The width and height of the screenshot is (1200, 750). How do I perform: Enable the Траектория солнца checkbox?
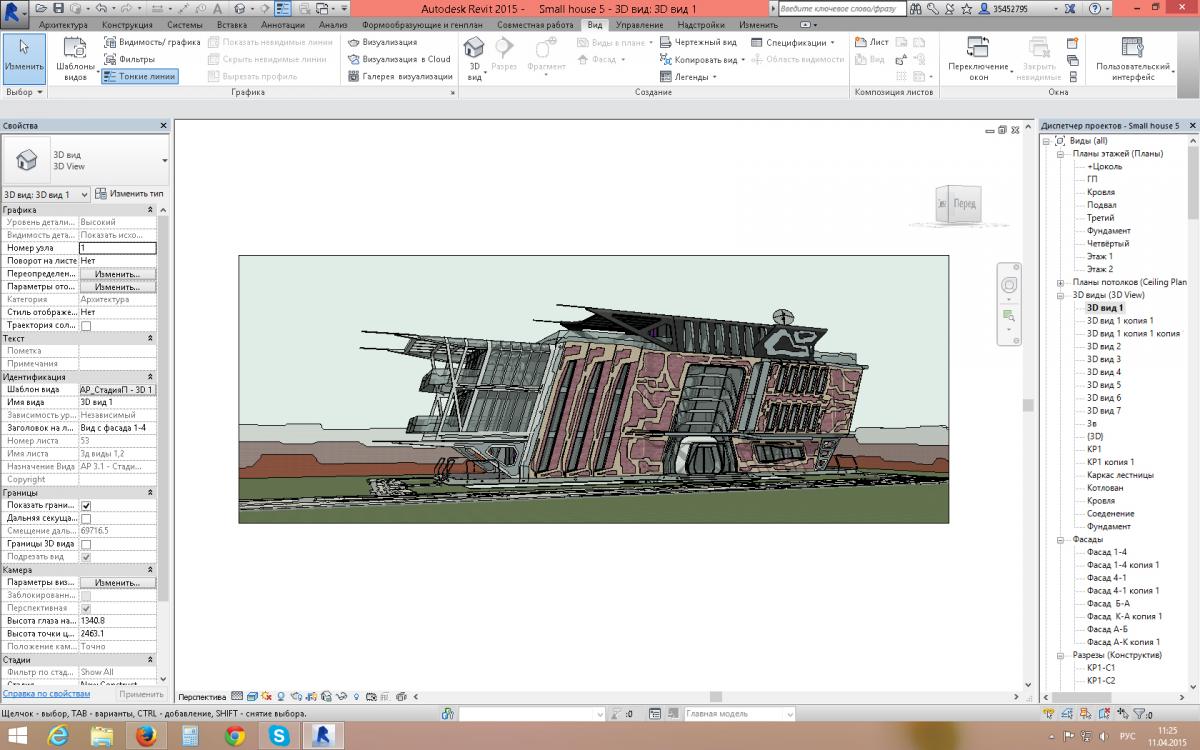86,326
